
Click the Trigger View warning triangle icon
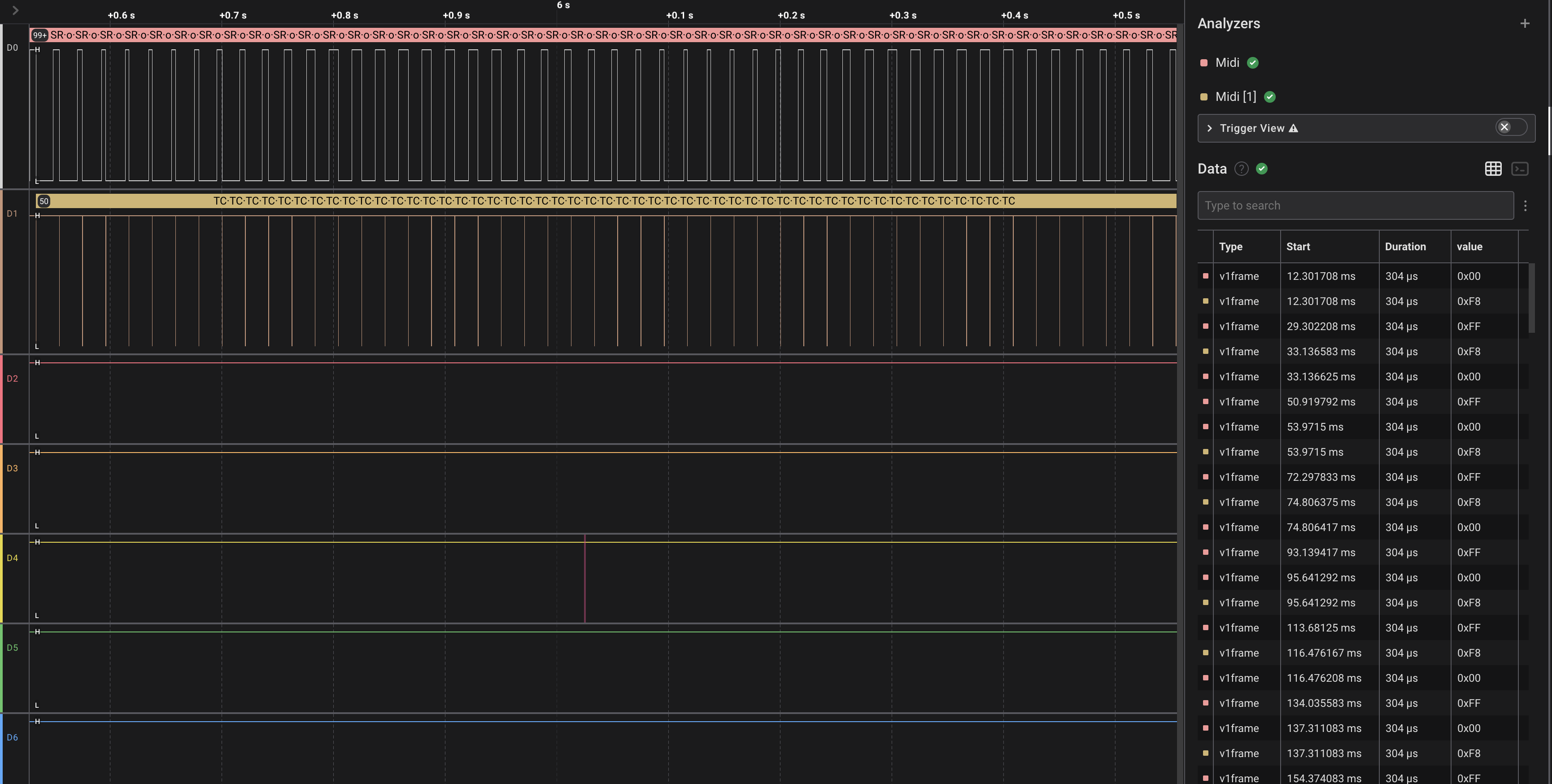coord(1293,128)
